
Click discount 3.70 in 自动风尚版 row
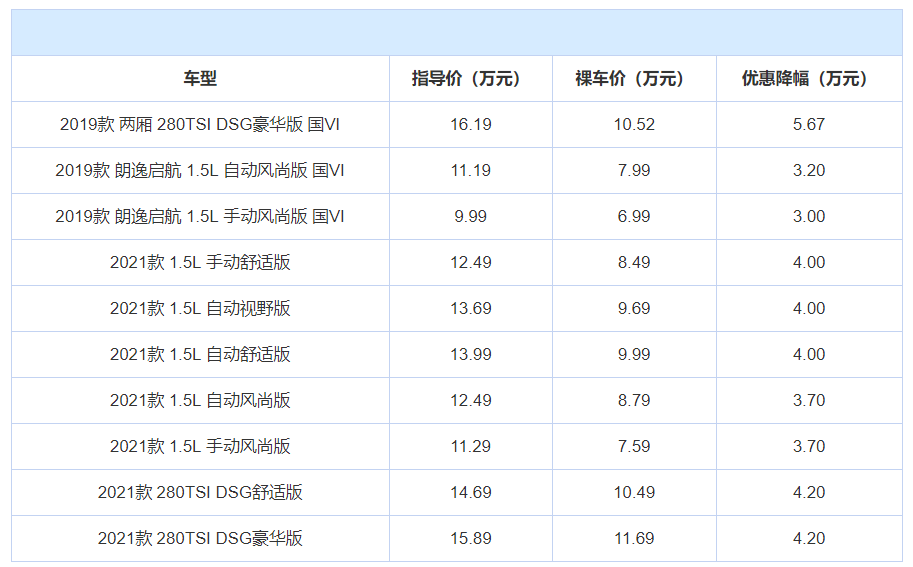click(x=809, y=401)
